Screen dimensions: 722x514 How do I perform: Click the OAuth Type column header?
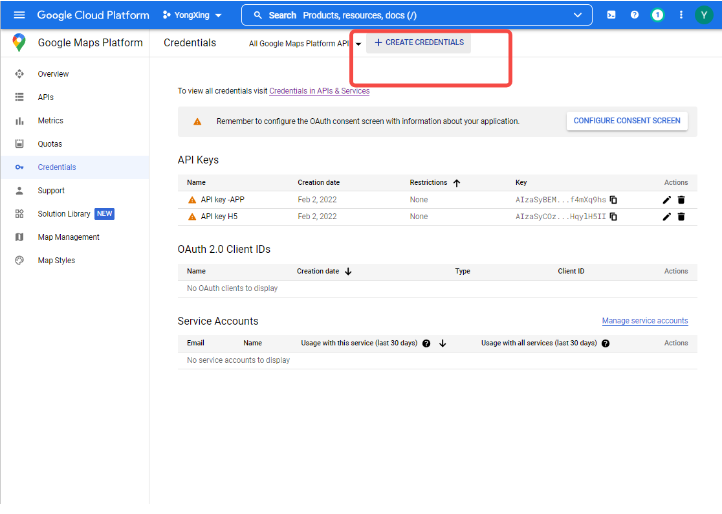[463, 271]
